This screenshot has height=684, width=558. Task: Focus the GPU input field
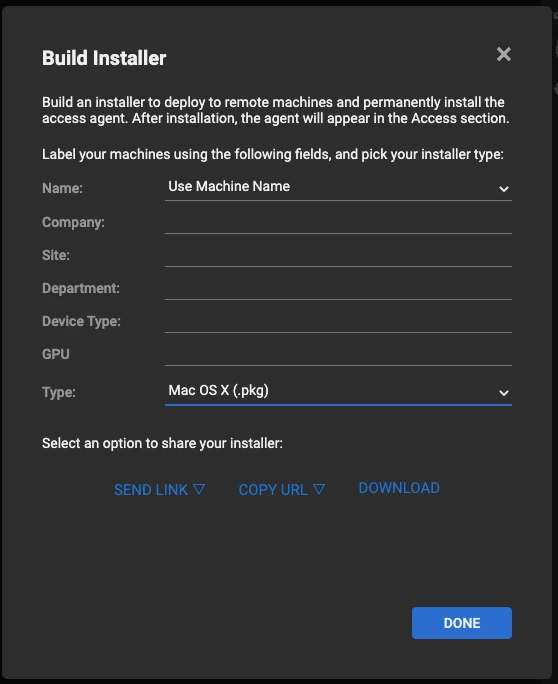click(x=338, y=354)
